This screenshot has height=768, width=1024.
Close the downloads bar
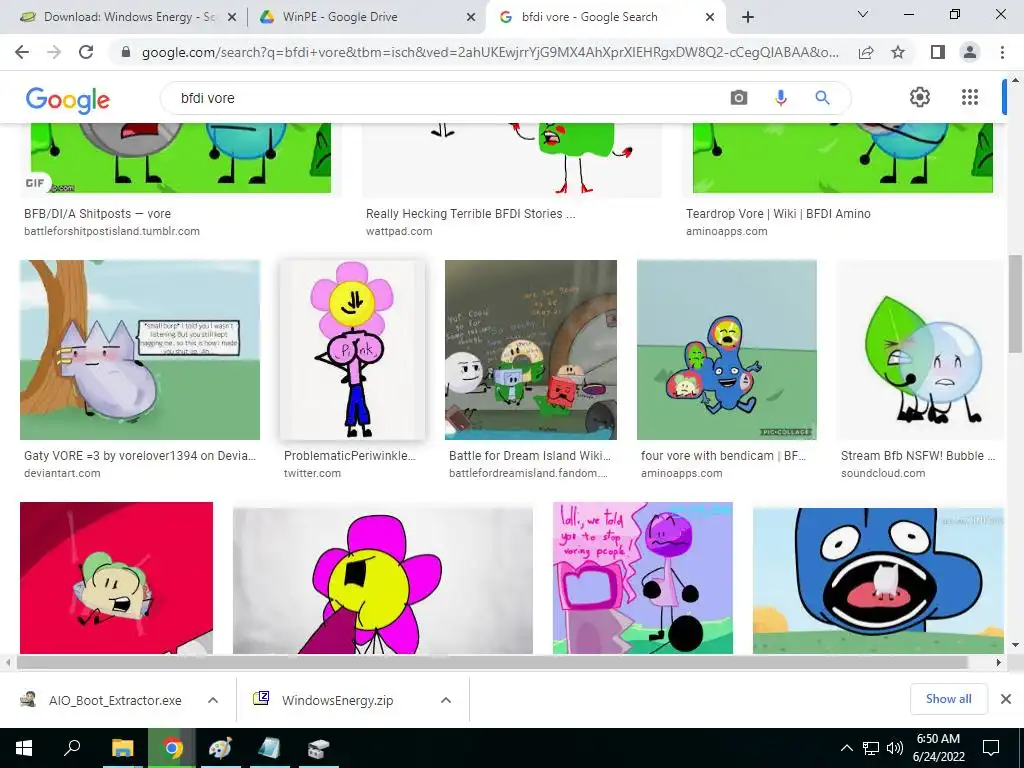(1006, 699)
